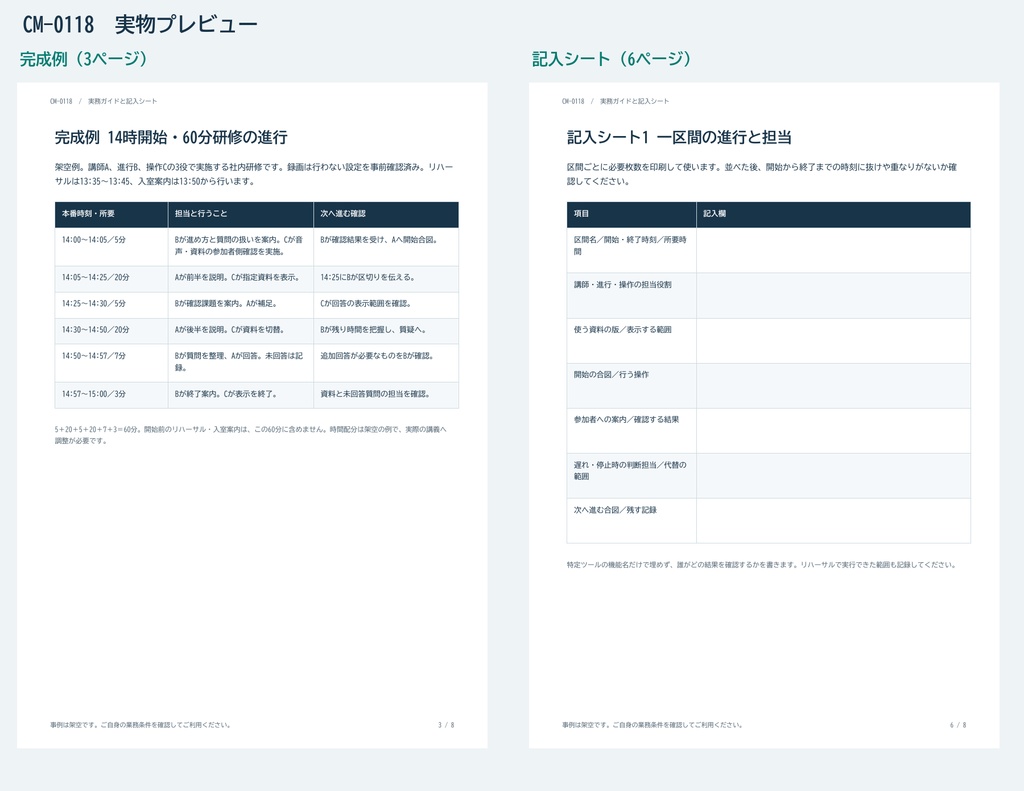This screenshot has width=1024, height=791.
Task: Click the '3 / 8' page number
Action: click(x=446, y=725)
